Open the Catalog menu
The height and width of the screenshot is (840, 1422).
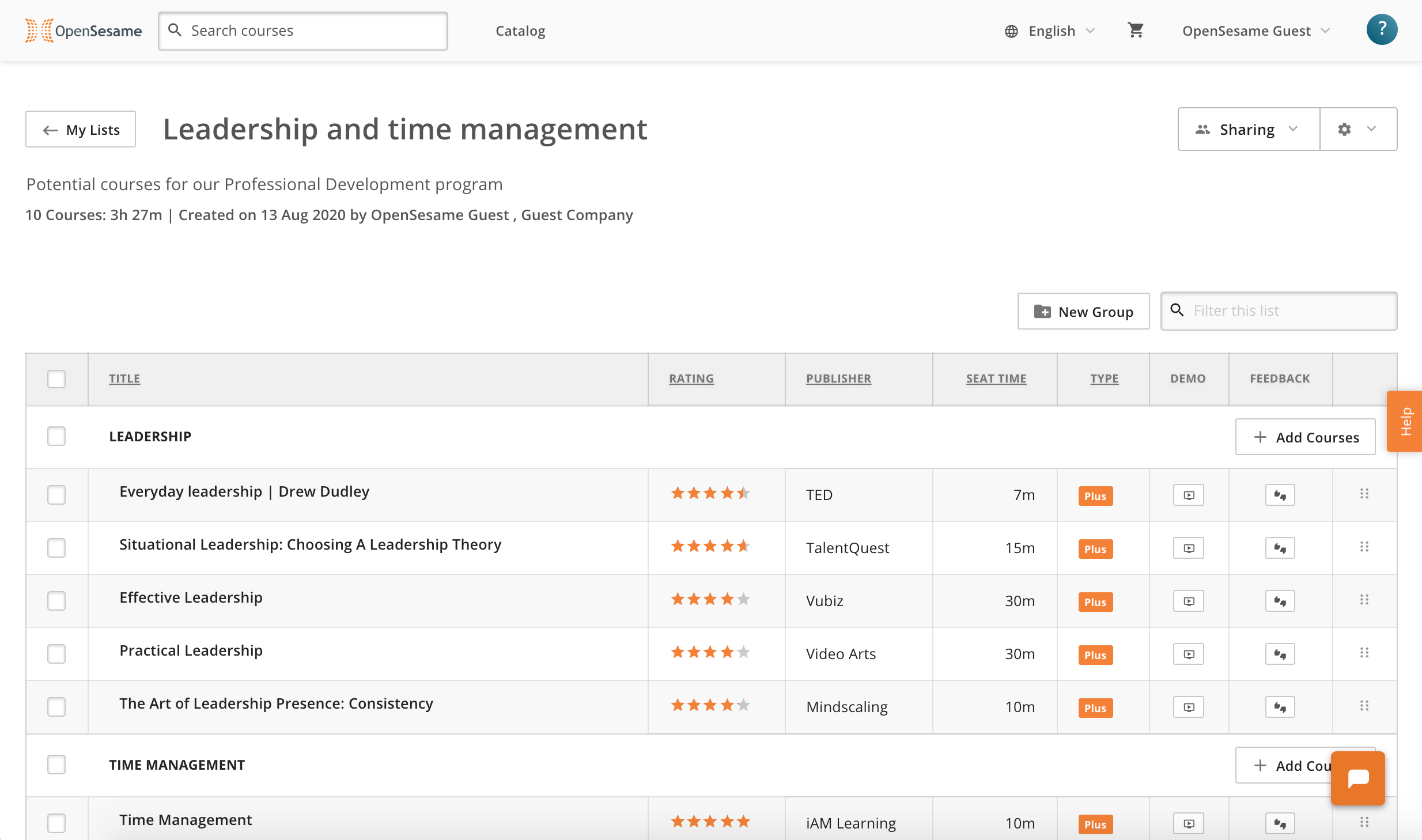tap(520, 31)
